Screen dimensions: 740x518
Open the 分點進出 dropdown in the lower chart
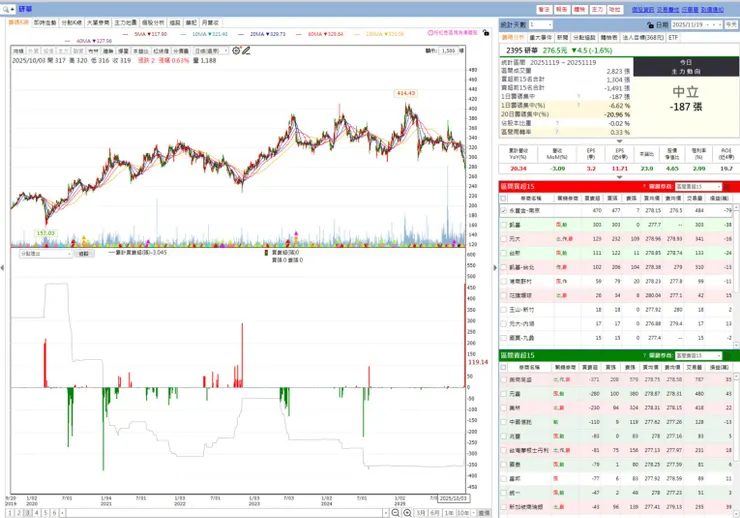[45, 253]
